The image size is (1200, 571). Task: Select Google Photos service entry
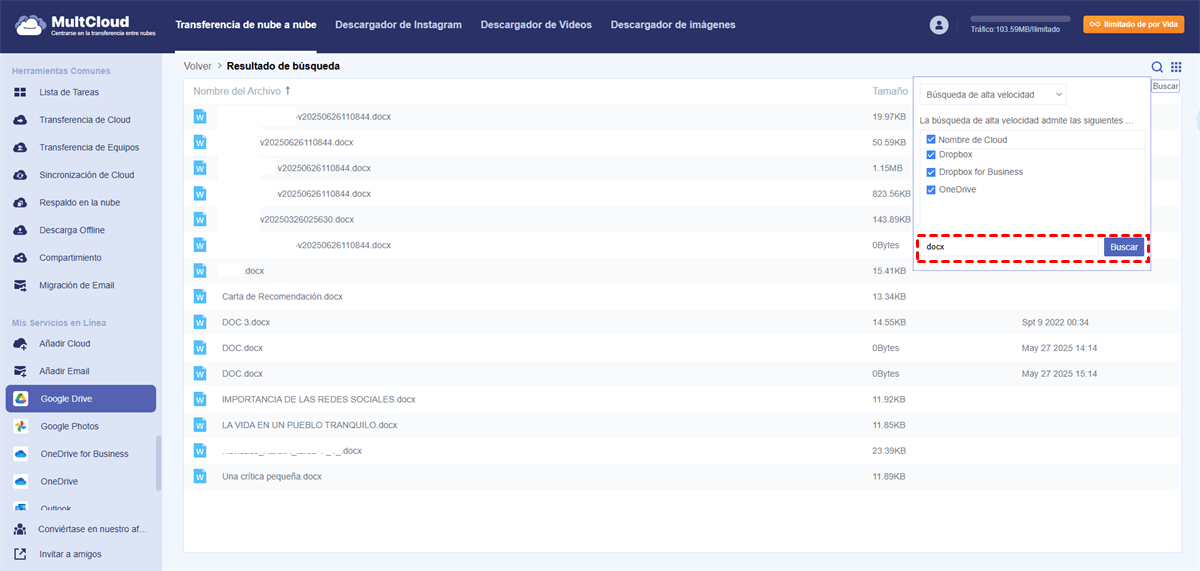point(80,426)
